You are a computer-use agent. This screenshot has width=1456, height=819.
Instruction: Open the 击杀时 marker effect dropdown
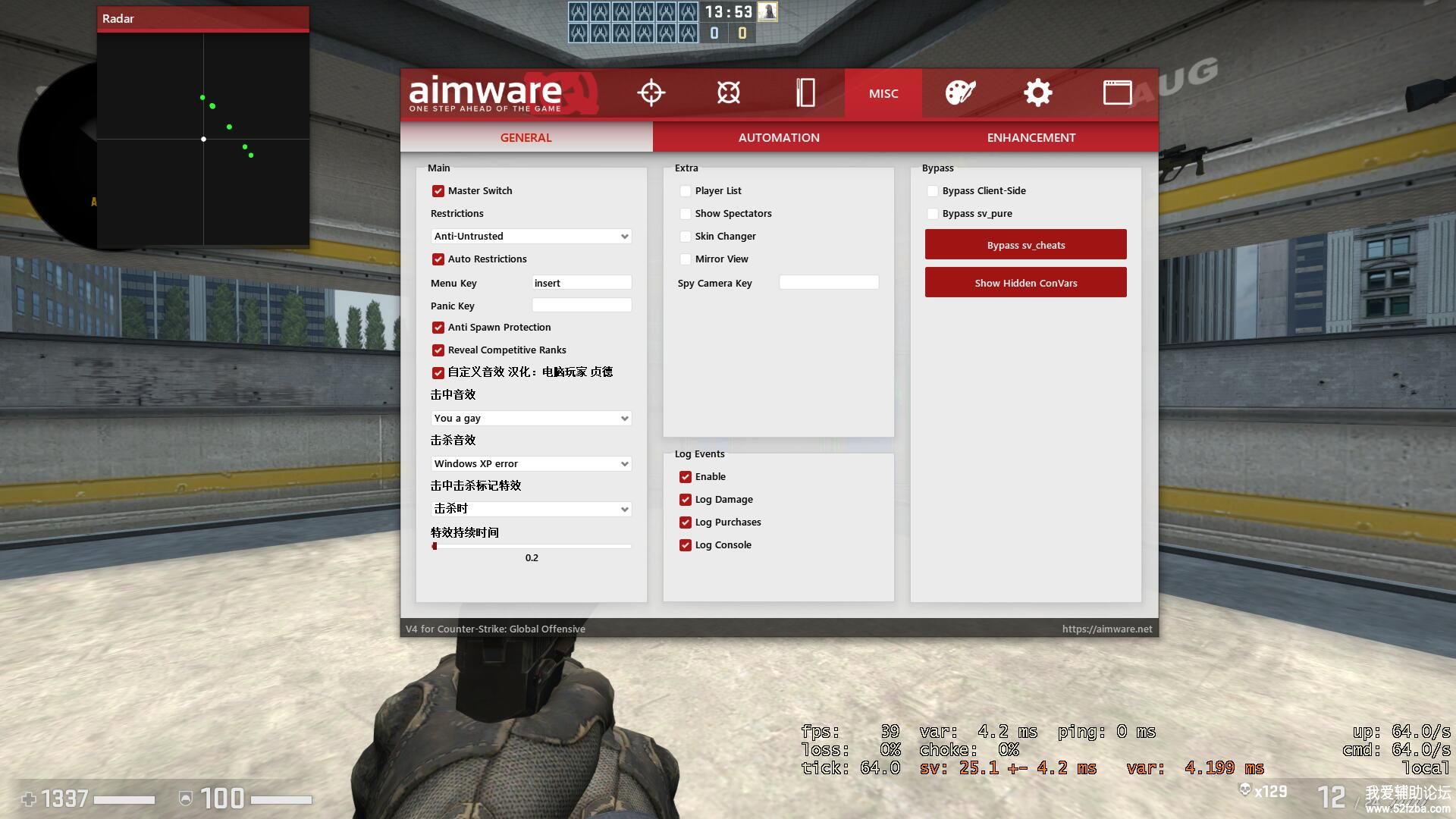531,509
